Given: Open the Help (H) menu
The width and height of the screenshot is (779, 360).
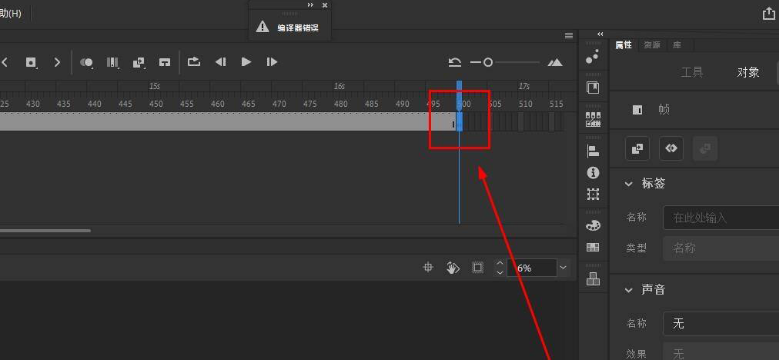Looking at the screenshot, I should [x=10, y=13].
